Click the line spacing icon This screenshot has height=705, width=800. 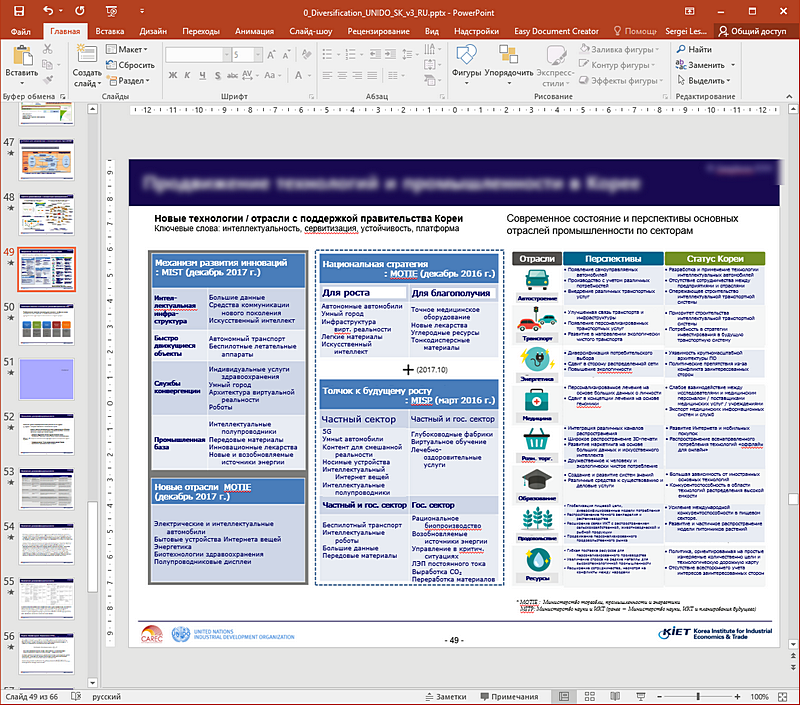click(x=407, y=54)
